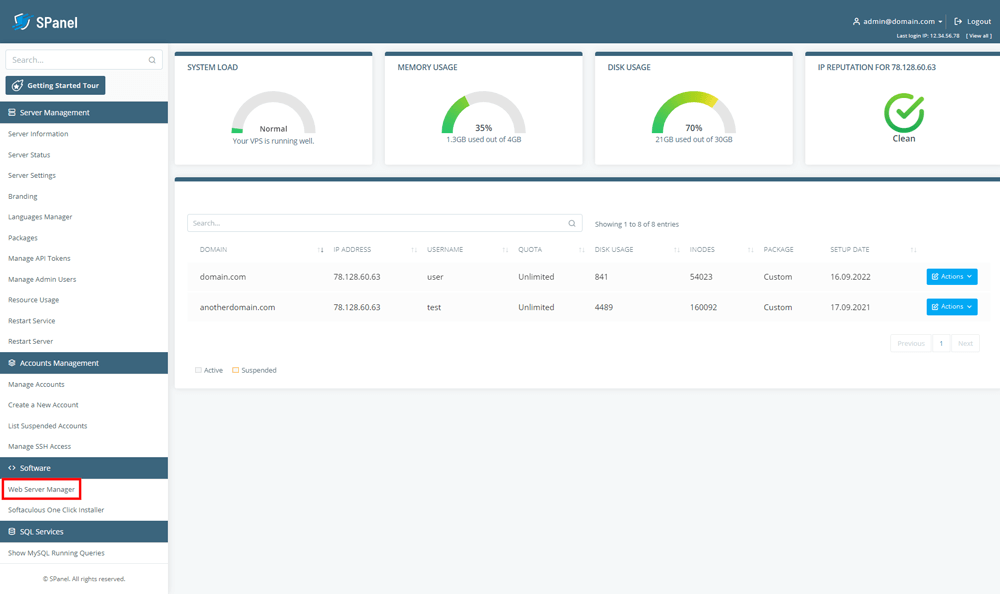Open Softaculous One Click Installer
Screen dimensions: 1000x594
click(55, 510)
